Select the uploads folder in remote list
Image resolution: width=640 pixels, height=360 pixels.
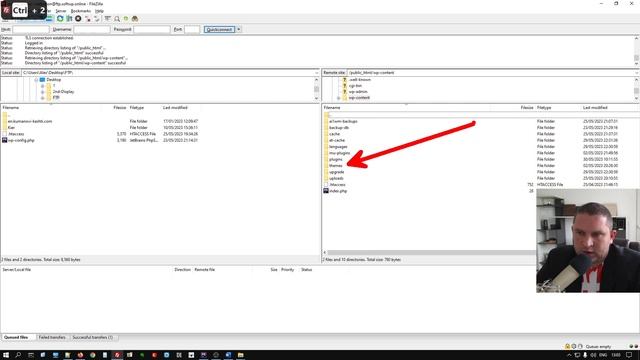[336, 178]
